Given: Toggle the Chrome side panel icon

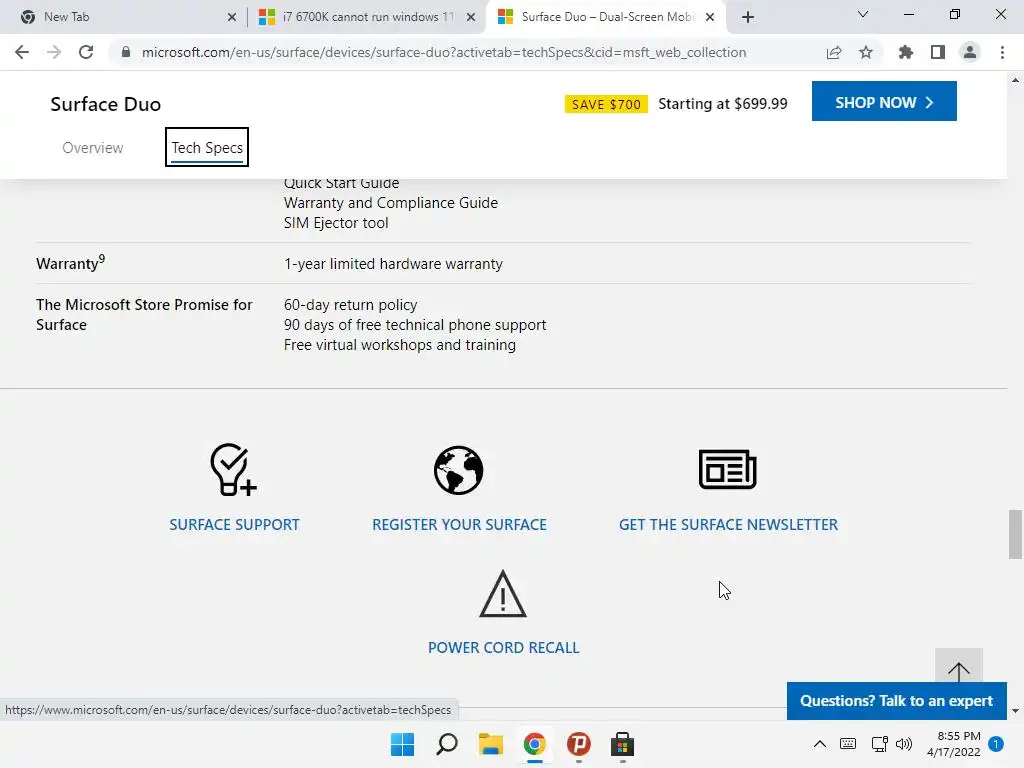Looking at the screenshot, I should pyautogui.click(x=938, y=52).
